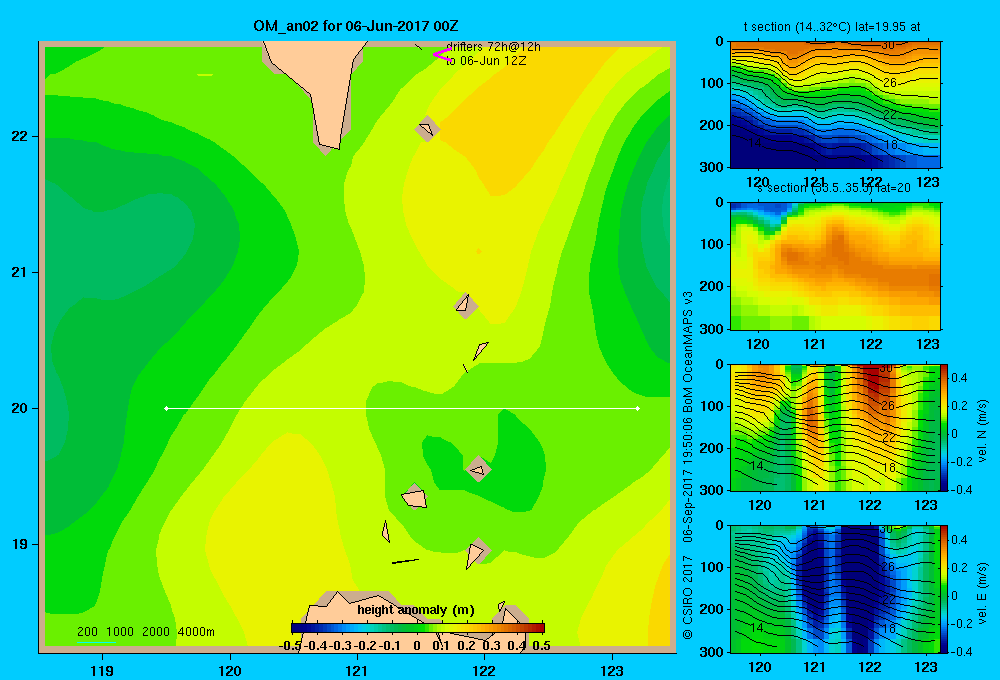
Task: Click the map title 'OM_an02 for 06-Jun-2017 00Z'
Action: [356, 26]
